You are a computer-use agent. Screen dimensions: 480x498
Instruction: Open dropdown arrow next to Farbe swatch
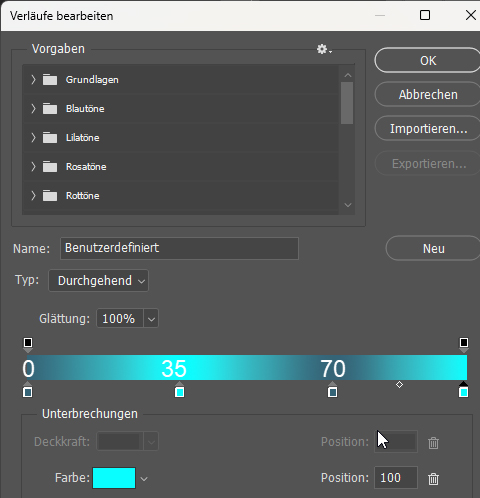point(144,479)
